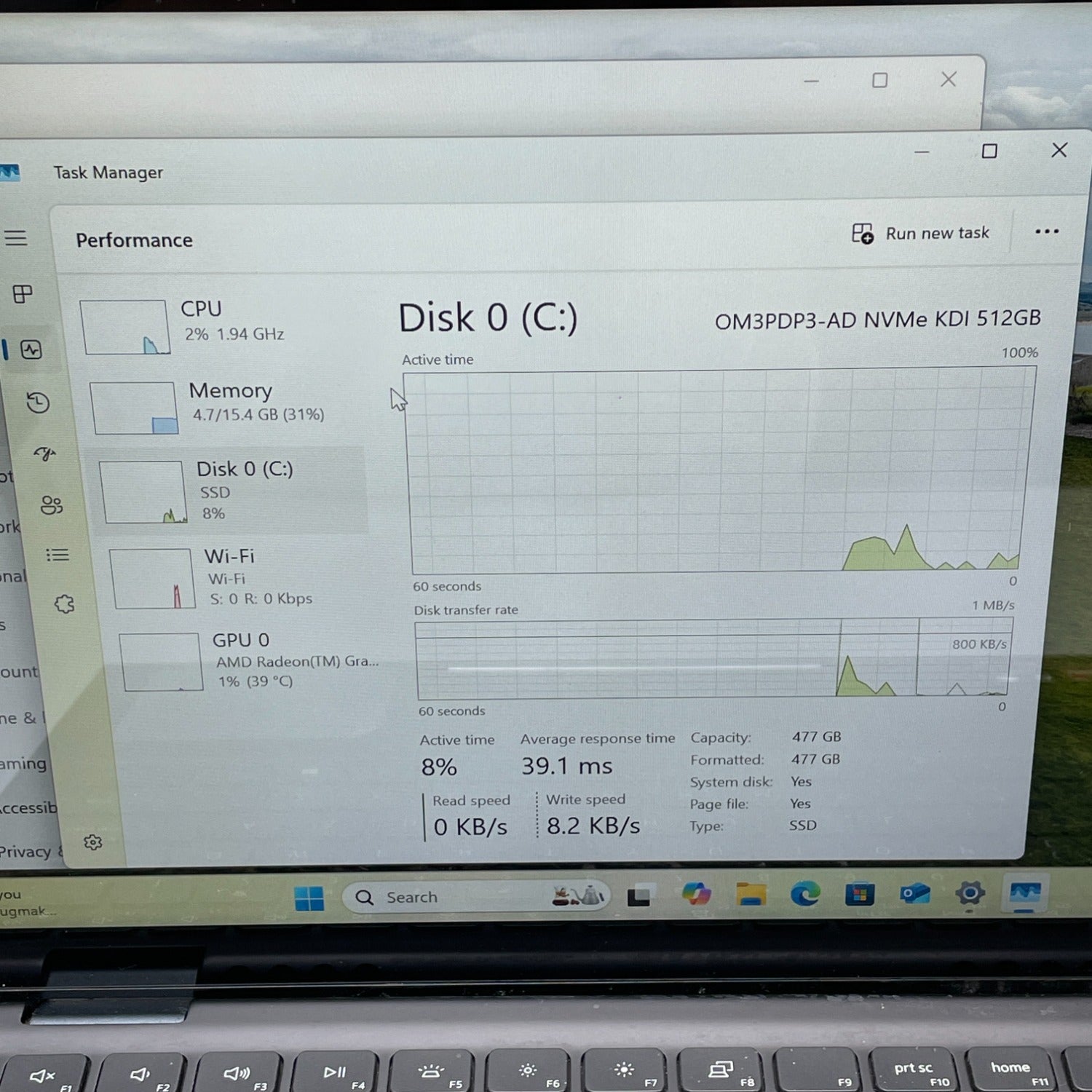Open File Explorer from the taskbar

coord(751,894)
